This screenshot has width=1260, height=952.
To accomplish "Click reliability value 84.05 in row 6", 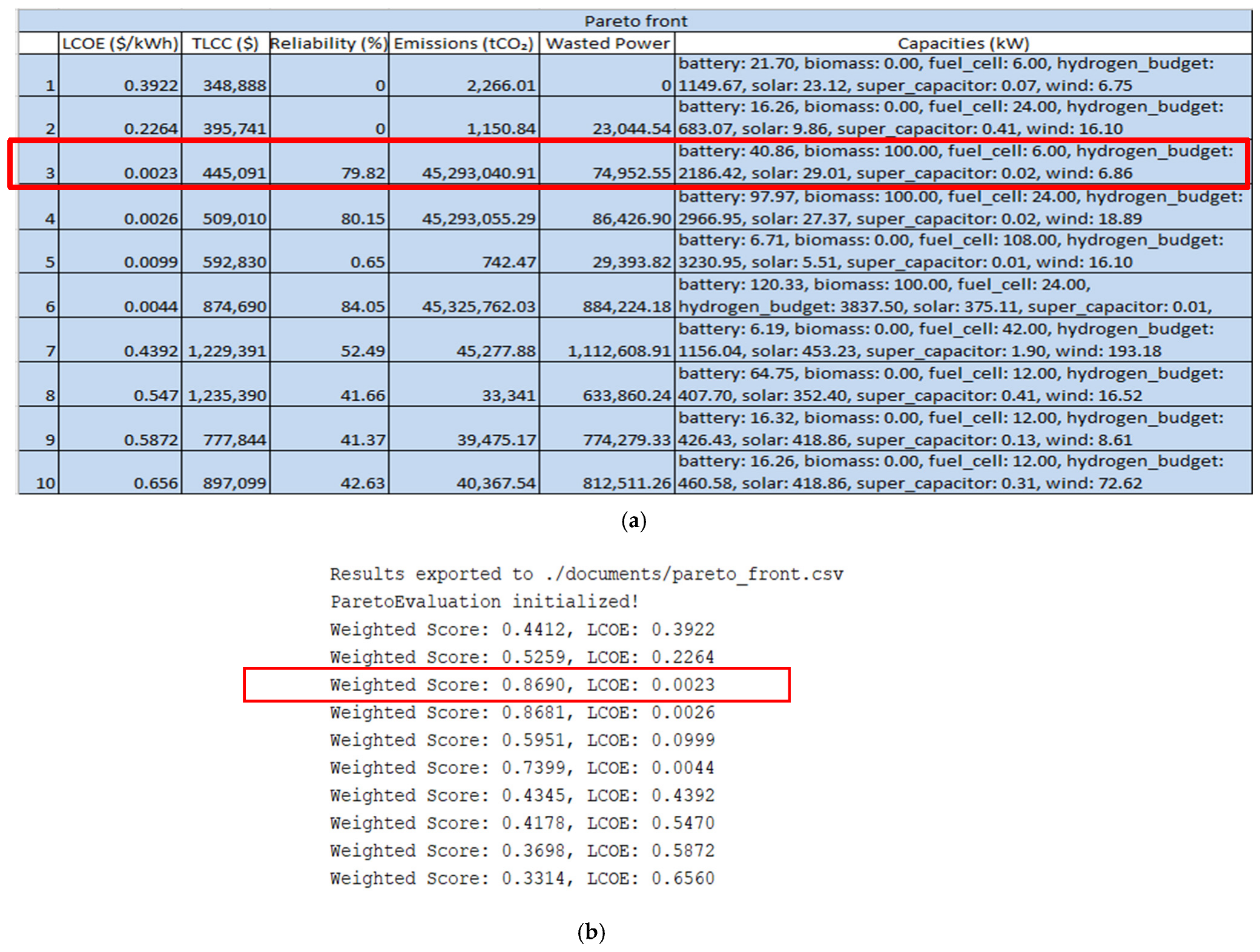I will pos(329,295).
